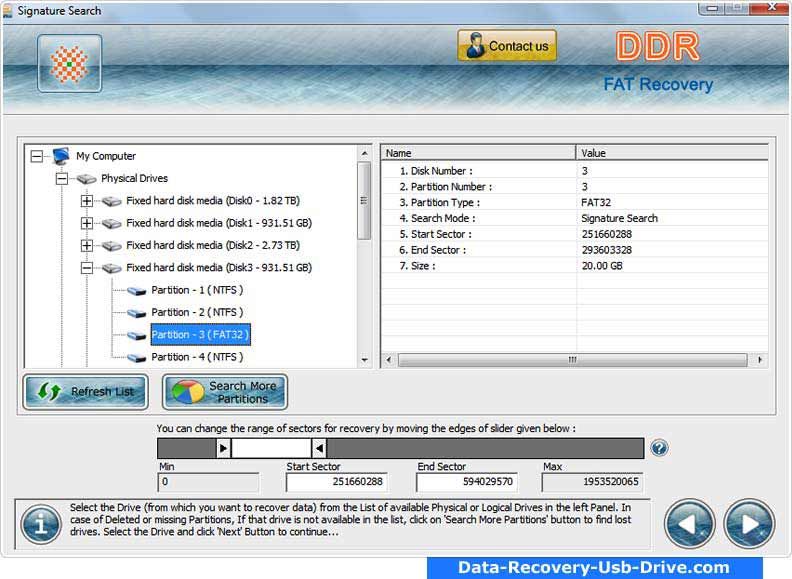Click Search More Partitions button

pyautogui.click(x=225, y=392)
